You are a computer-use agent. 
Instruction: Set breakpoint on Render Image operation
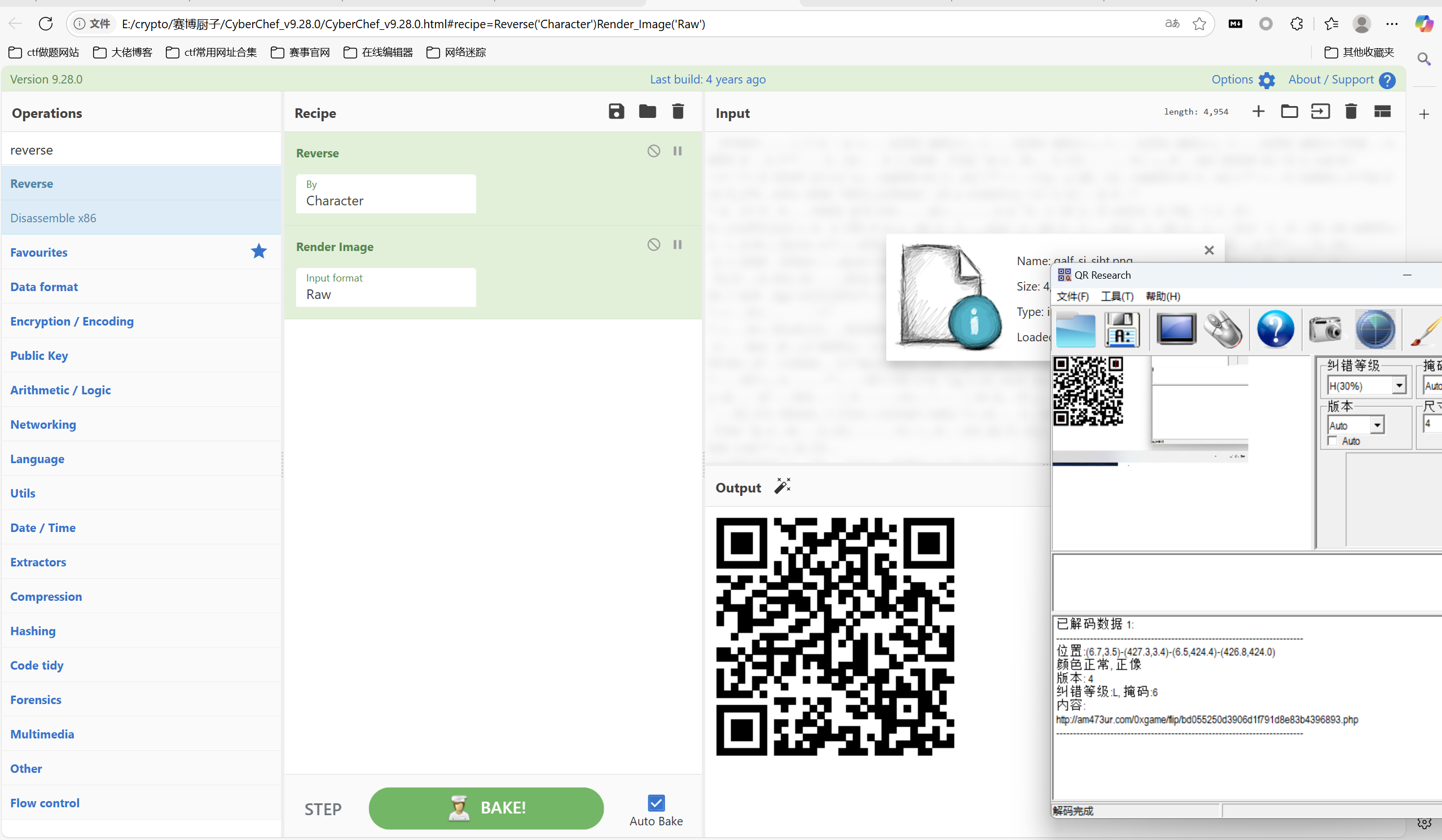(678, 245)
